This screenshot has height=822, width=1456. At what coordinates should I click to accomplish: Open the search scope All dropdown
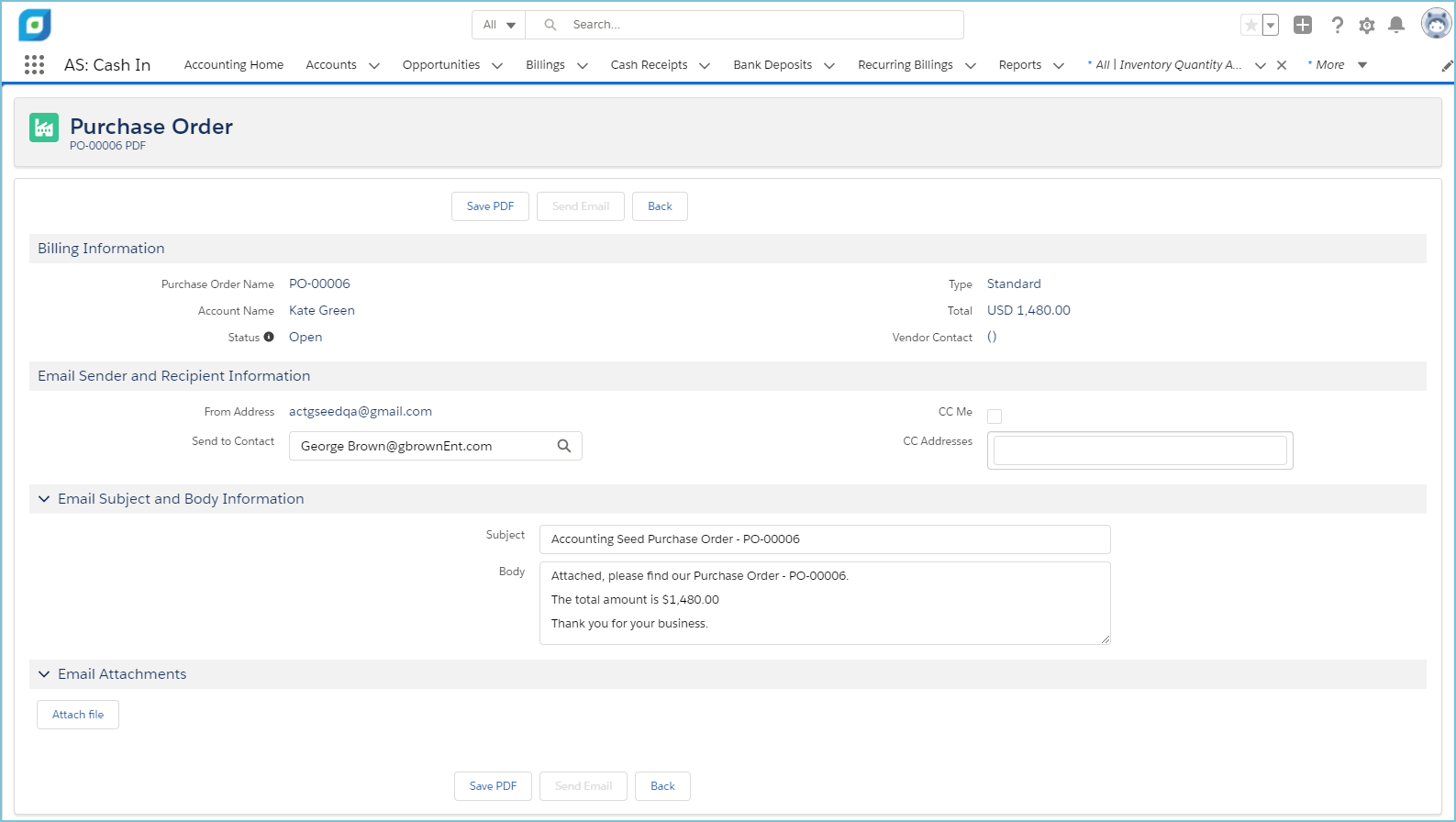499,25
